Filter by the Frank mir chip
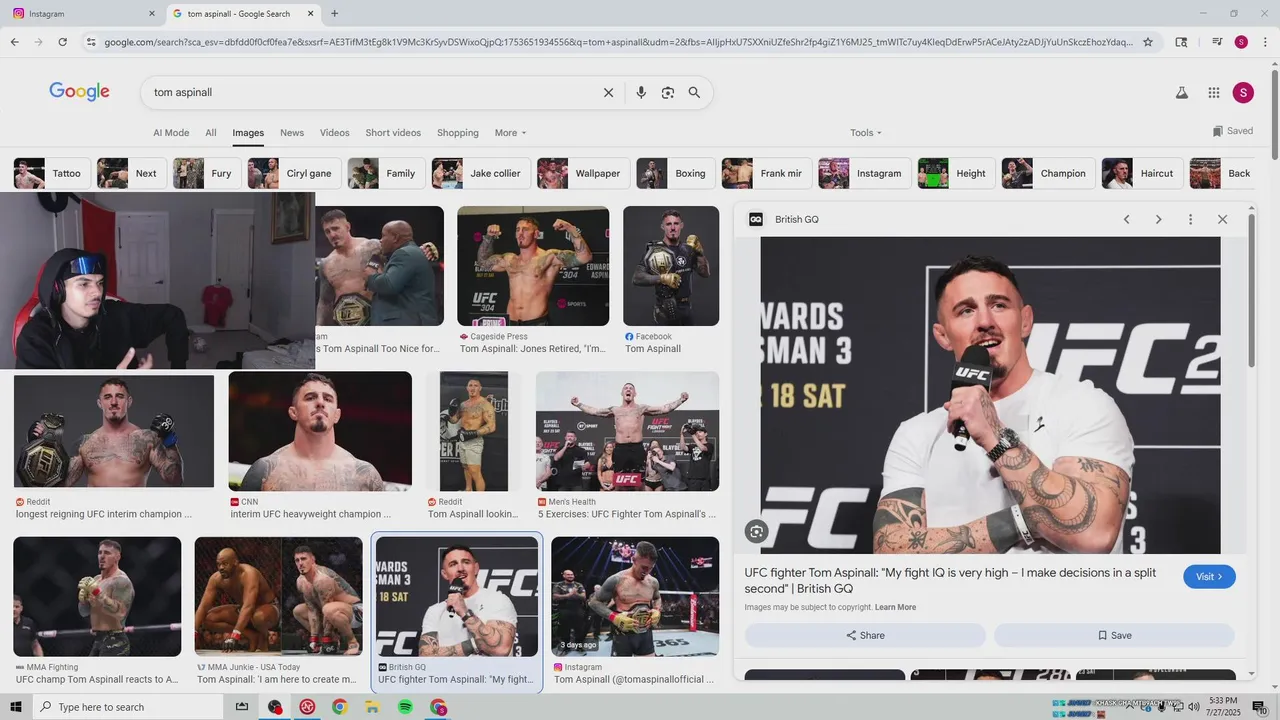 (x=767, y=173)
